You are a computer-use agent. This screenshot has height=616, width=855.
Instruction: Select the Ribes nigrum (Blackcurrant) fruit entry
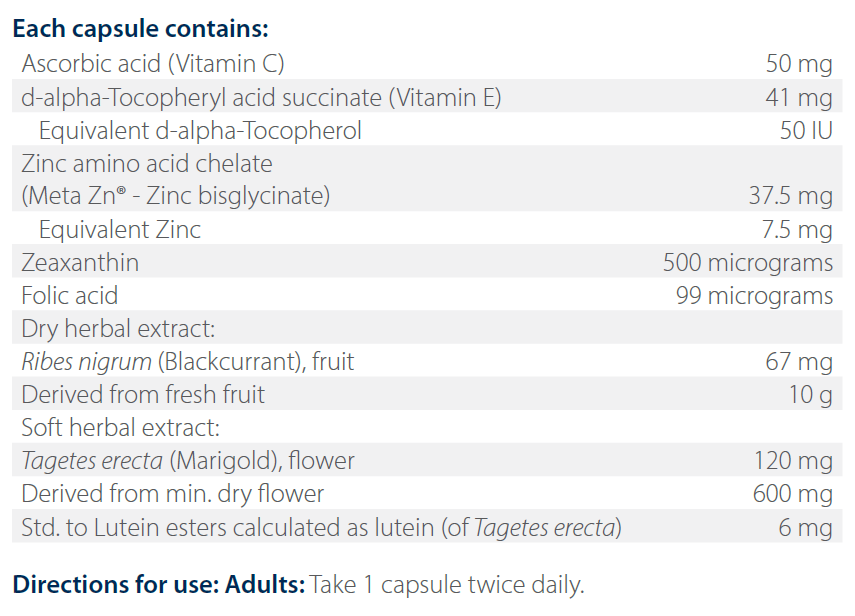[x=188, y=361]
